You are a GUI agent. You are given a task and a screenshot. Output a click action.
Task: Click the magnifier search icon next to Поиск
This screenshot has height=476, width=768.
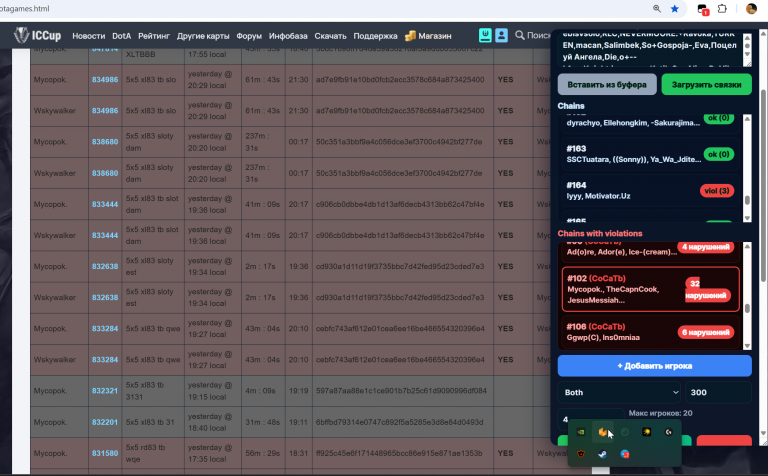click(520, 35)
